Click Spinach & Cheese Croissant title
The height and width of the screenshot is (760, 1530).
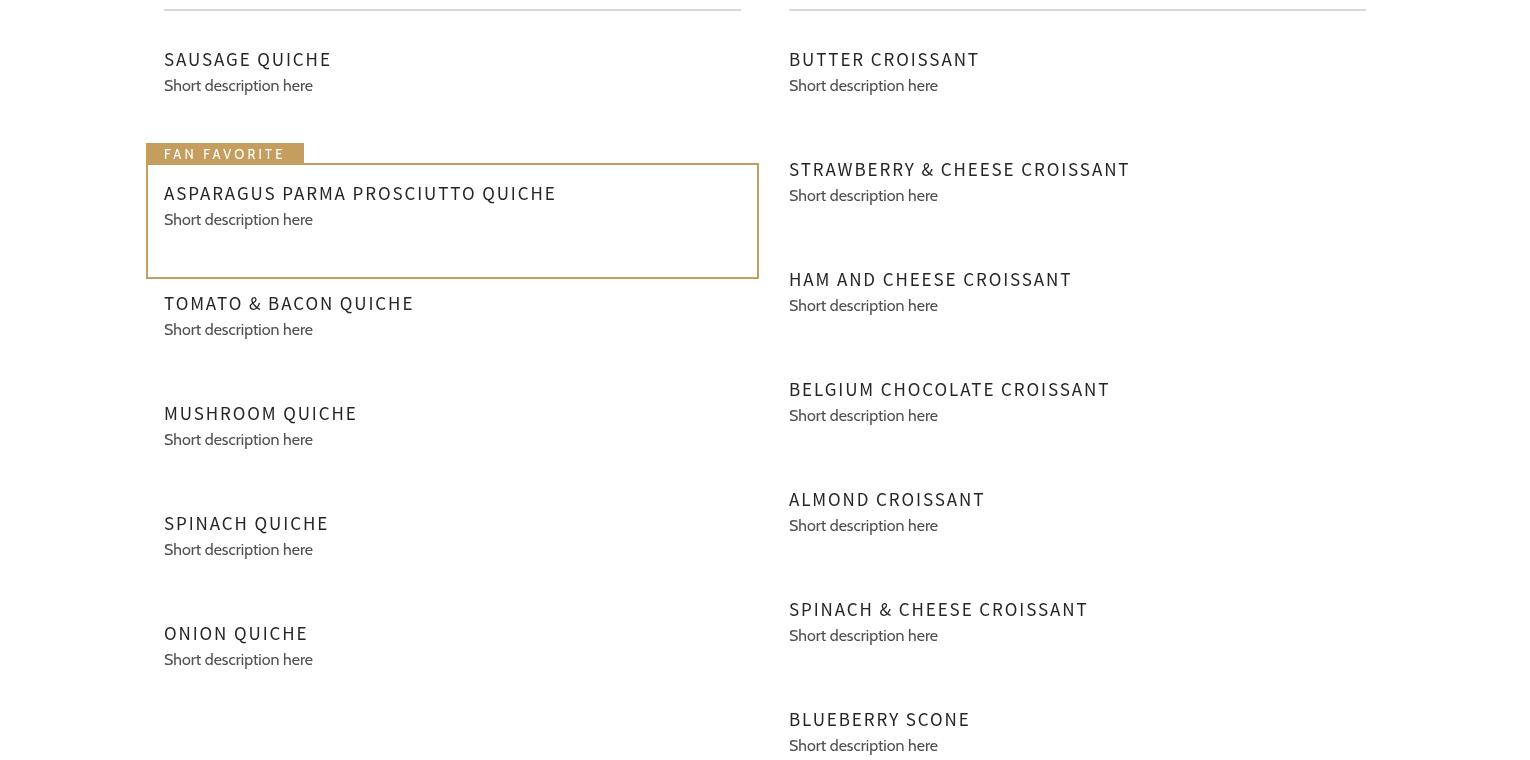point(938,610)
